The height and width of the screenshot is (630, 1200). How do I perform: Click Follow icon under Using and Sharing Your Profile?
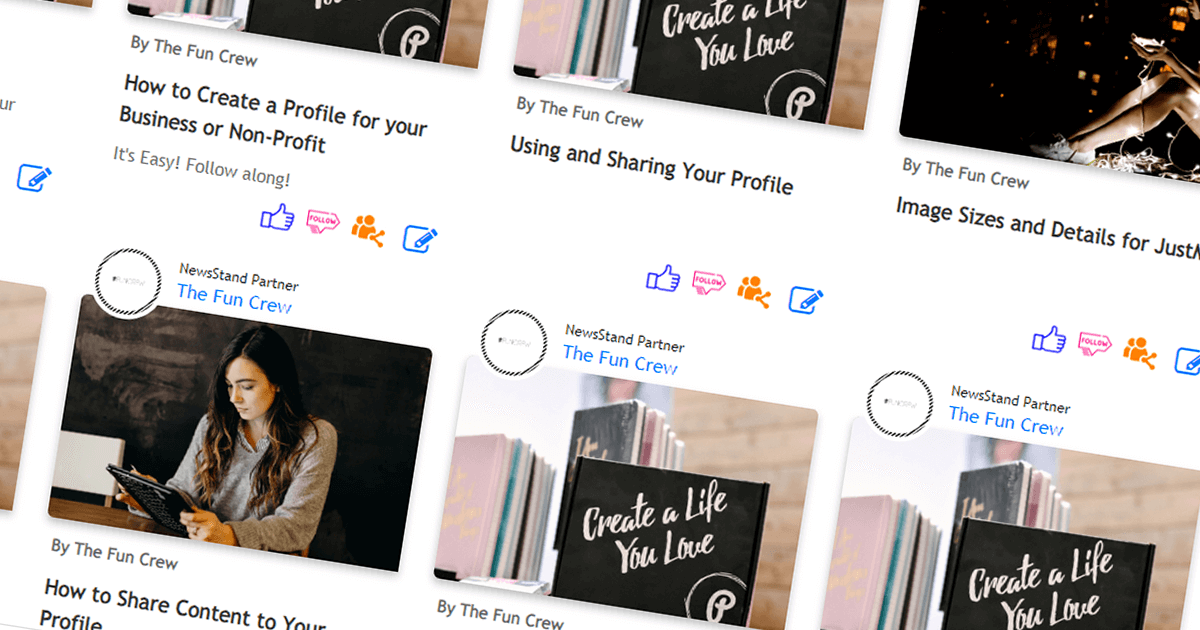[709, 283]
